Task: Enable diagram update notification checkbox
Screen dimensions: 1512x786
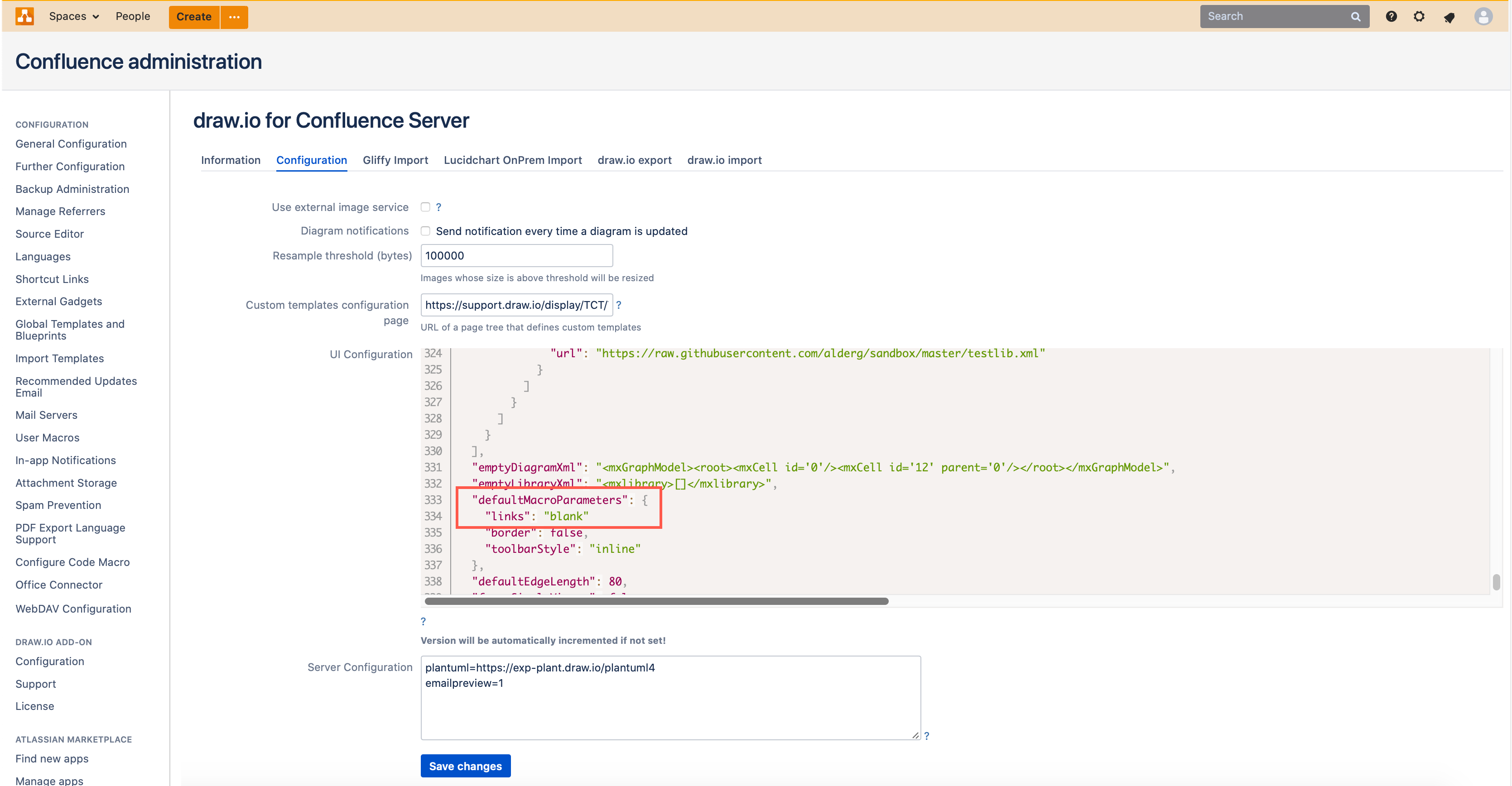Action: (x=425, y=231)
